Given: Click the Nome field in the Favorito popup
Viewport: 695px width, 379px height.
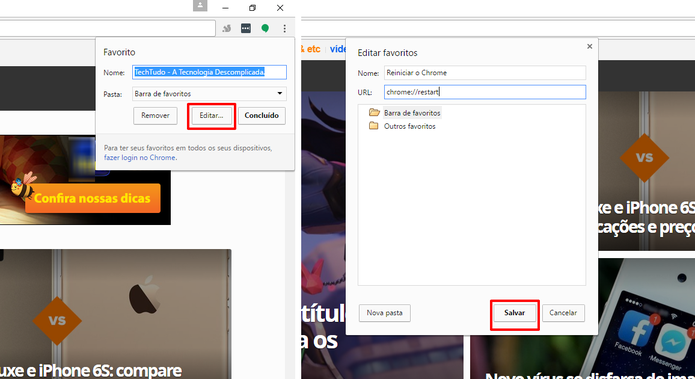Looking at the screenshot, I should click(209, 72).
